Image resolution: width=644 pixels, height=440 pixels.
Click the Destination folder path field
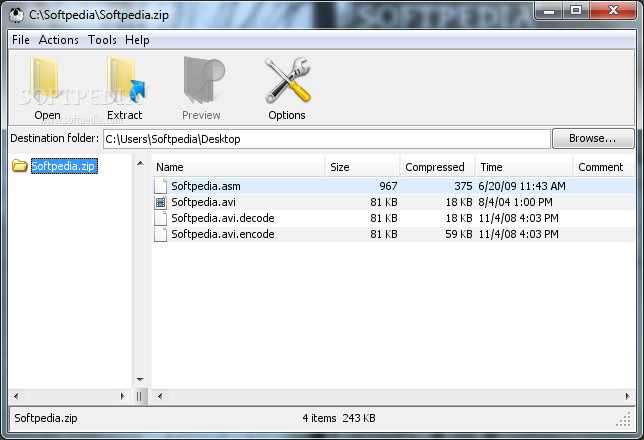327,139
